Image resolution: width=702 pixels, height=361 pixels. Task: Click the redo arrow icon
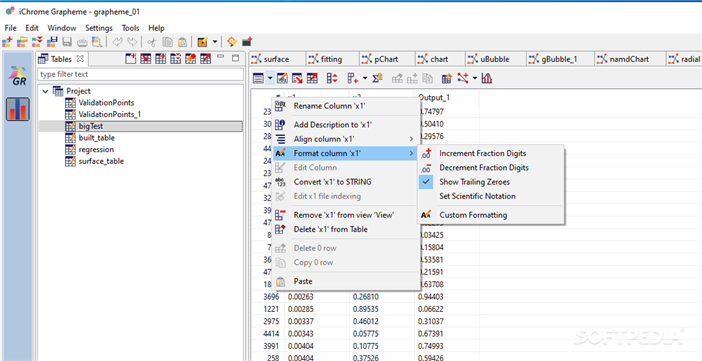(x=132, y=42)
